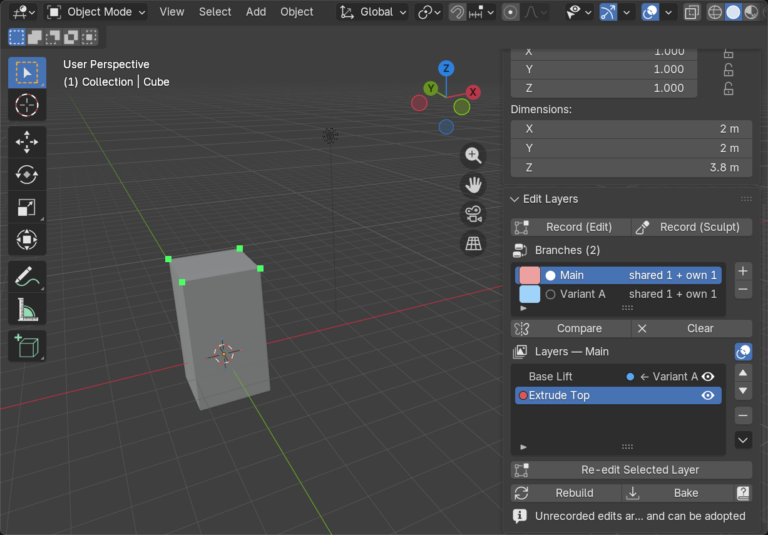768x535 pixels.
Task: Click the Z axis on navigation gizmo
Action: tap(446, 68)
